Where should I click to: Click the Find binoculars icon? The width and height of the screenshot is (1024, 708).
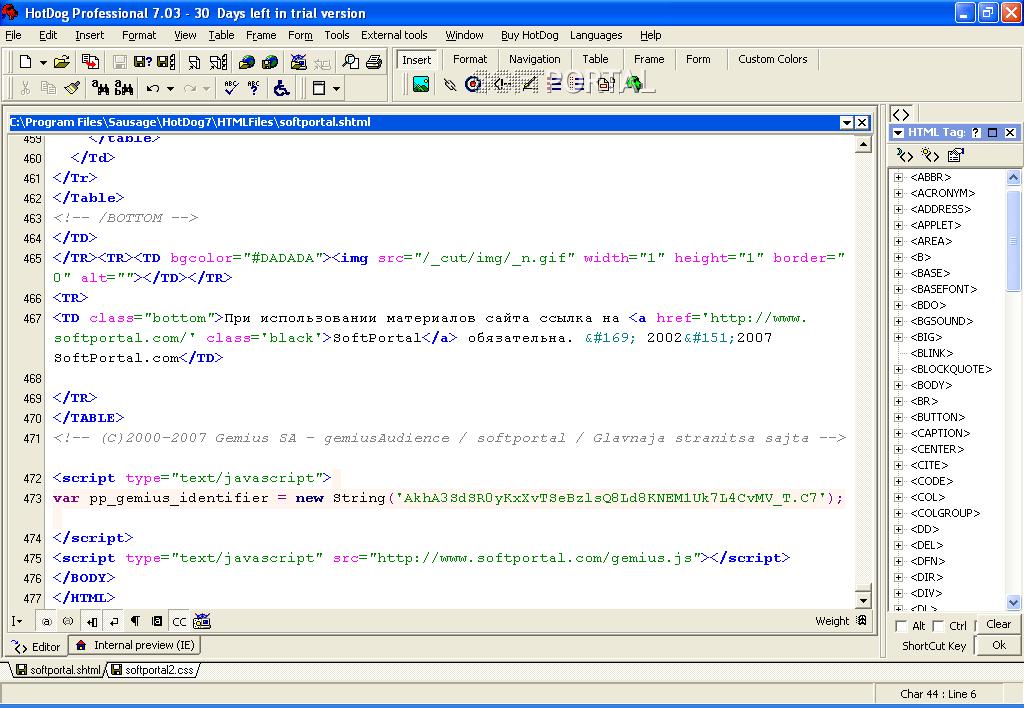pyautogui.click(x=100, y=88)
